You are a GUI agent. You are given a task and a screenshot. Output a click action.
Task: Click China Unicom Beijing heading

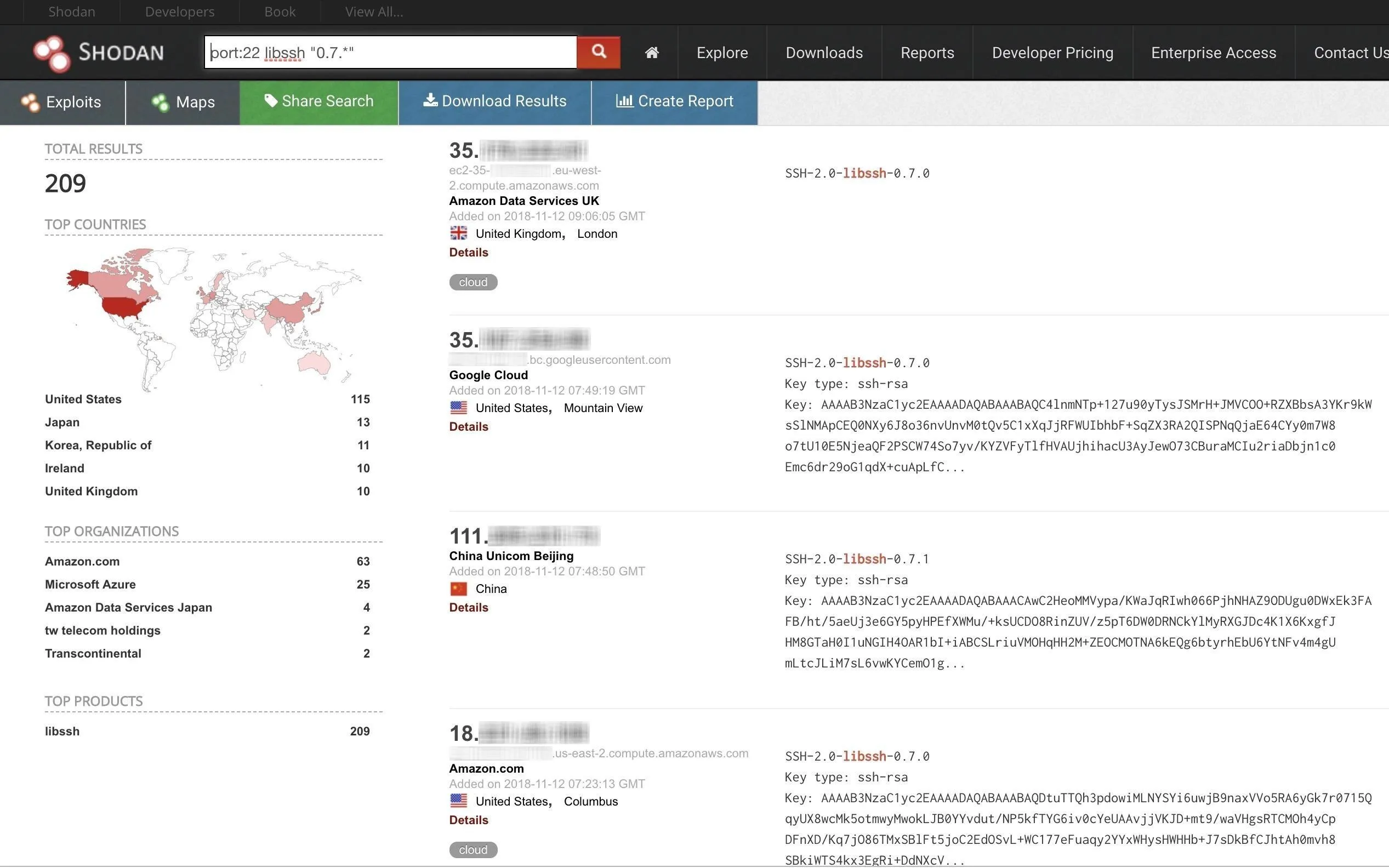511,556
